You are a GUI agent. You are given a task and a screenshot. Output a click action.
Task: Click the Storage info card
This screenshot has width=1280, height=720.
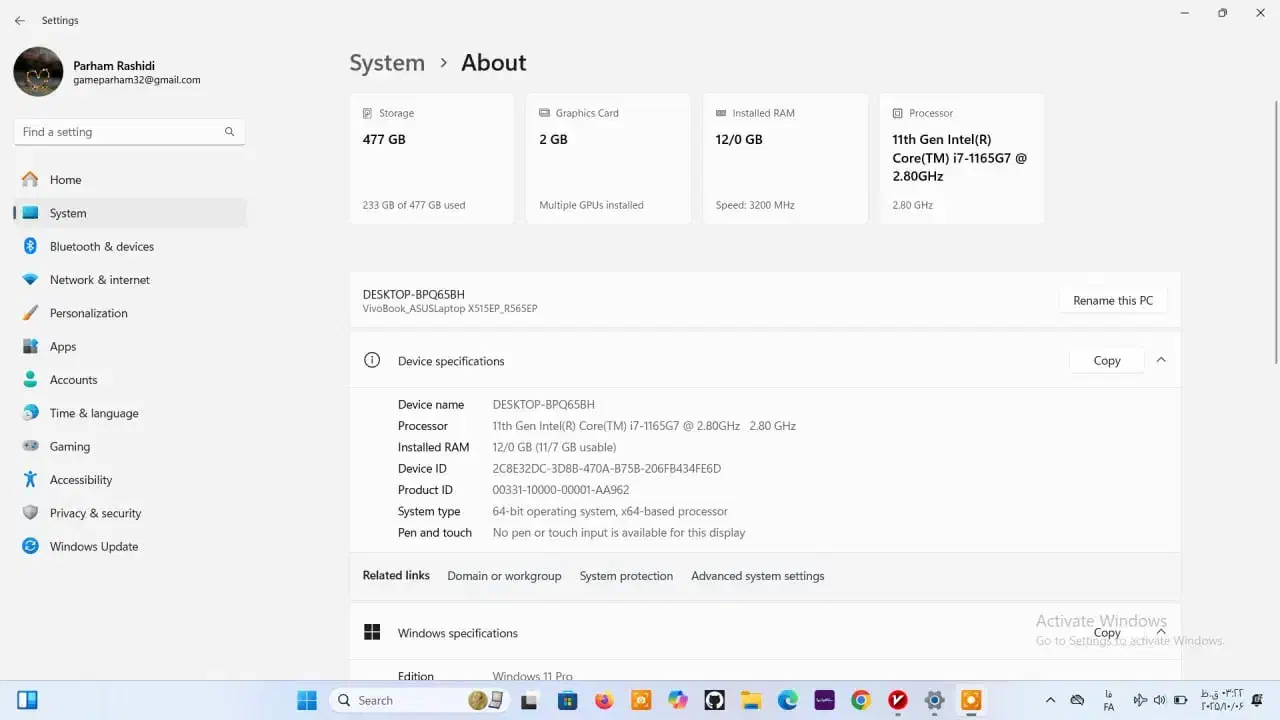pos(431,158)
